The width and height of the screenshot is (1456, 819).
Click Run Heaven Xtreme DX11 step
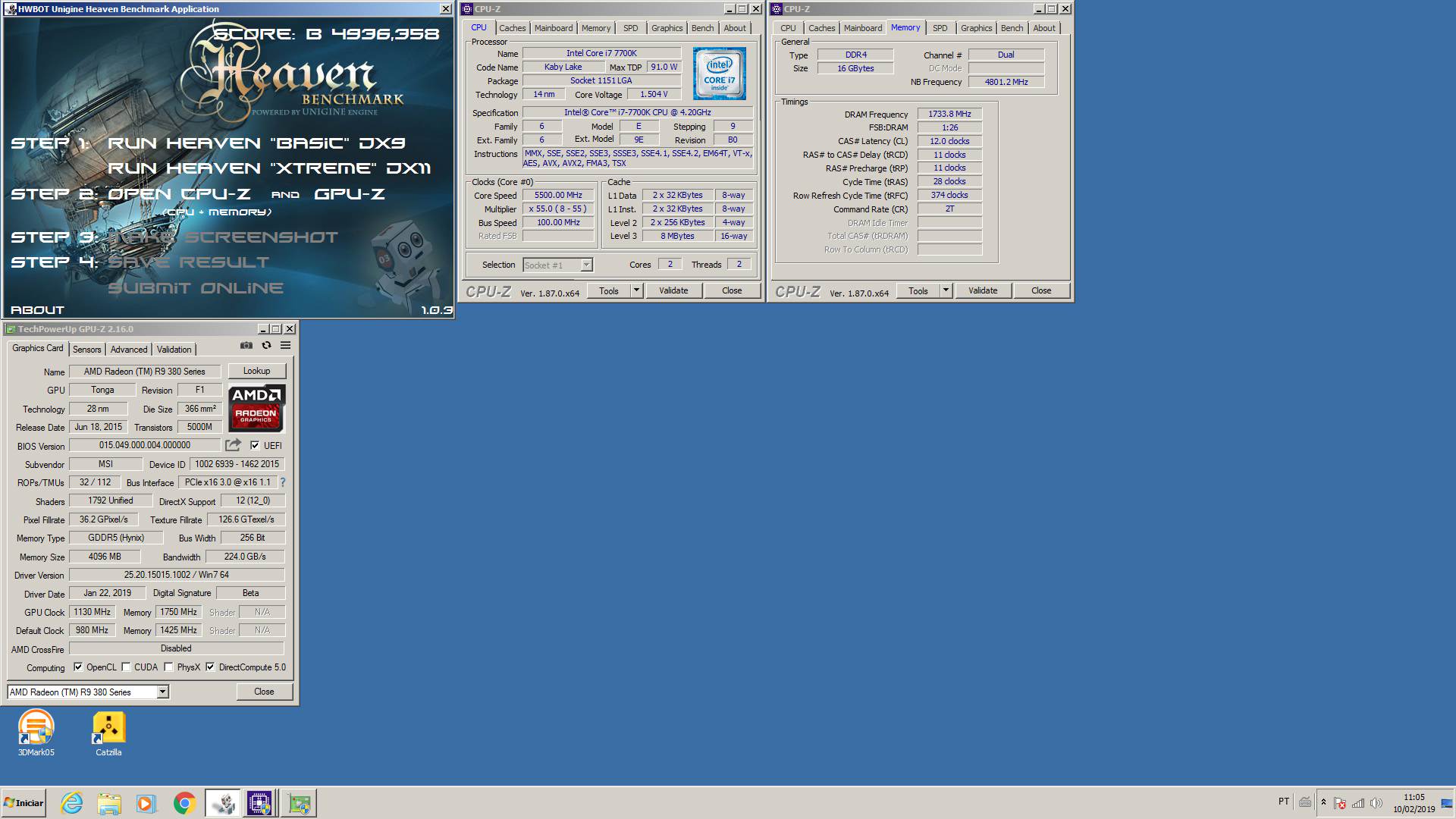(269, 168)
